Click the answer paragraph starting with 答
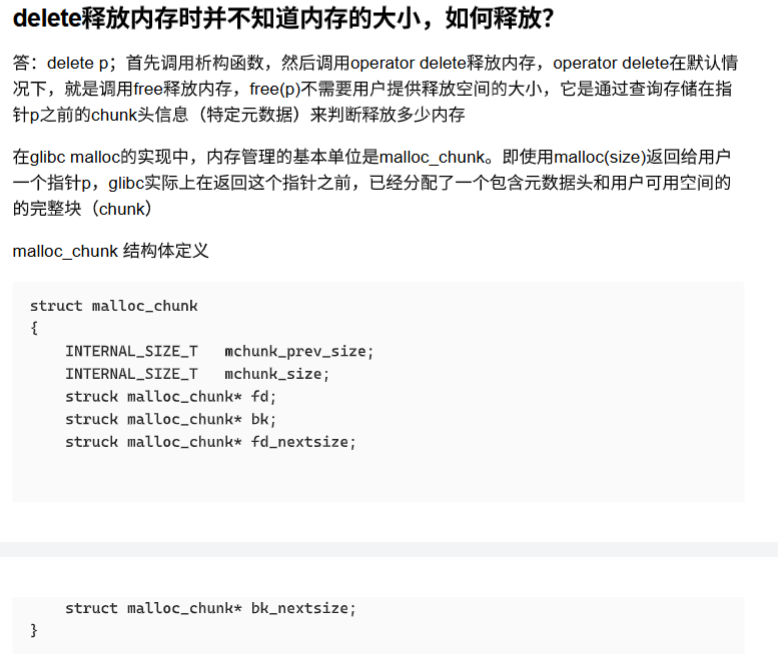Viewport: 778px width, 654px height. (x=375, y=89)
